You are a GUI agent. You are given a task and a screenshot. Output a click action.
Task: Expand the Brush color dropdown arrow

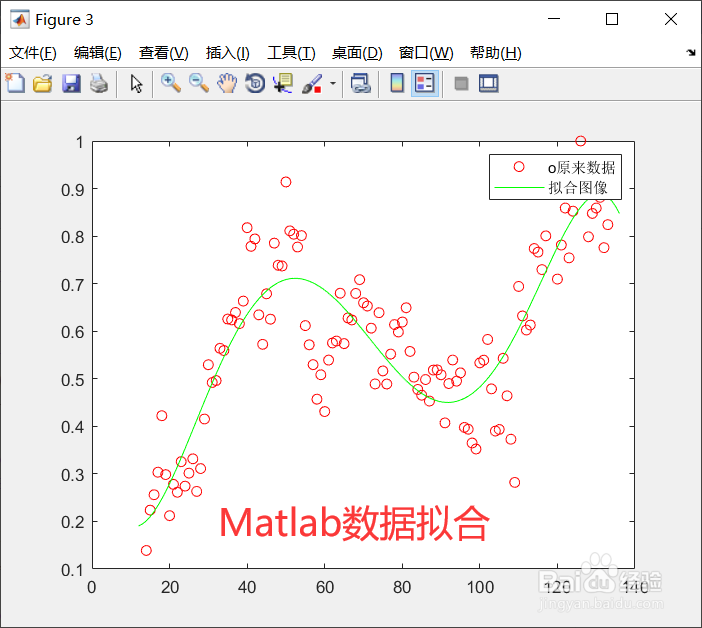(x=333, y=83)
